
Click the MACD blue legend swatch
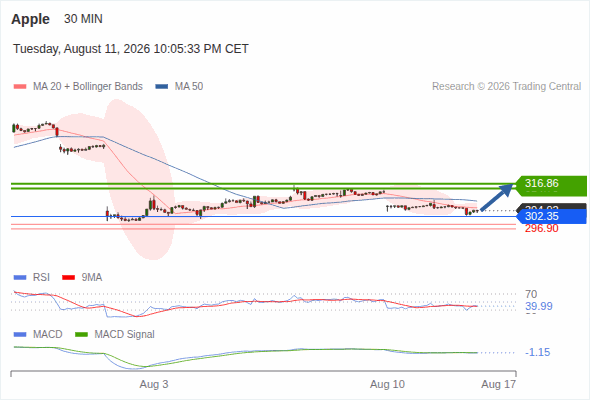20,335
